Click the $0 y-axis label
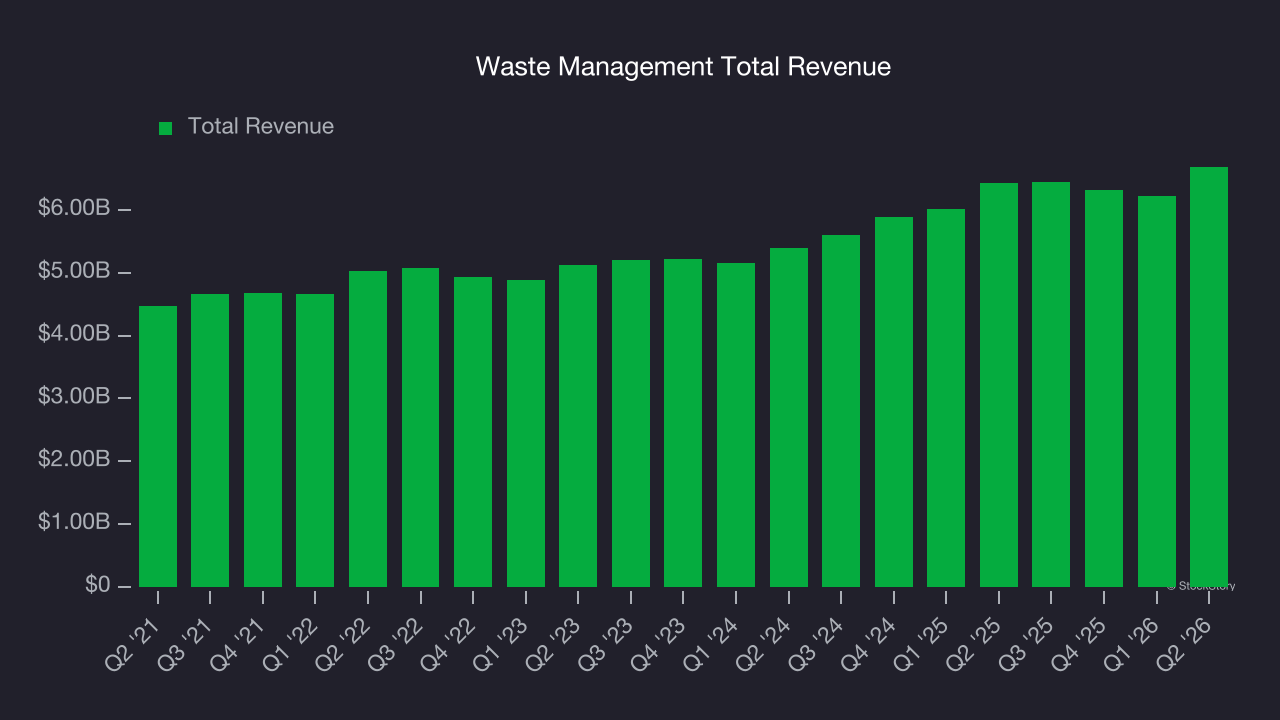The width and height of the screenshot is (1280, 720). [x=98, y=586]
